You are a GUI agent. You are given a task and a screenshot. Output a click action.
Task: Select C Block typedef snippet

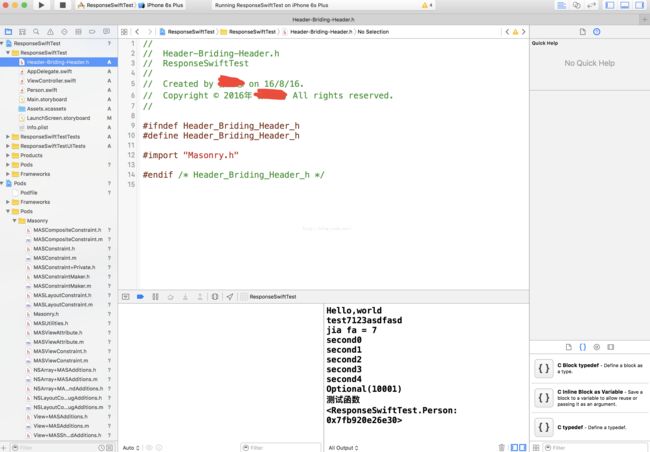click(x=590, y=368)
